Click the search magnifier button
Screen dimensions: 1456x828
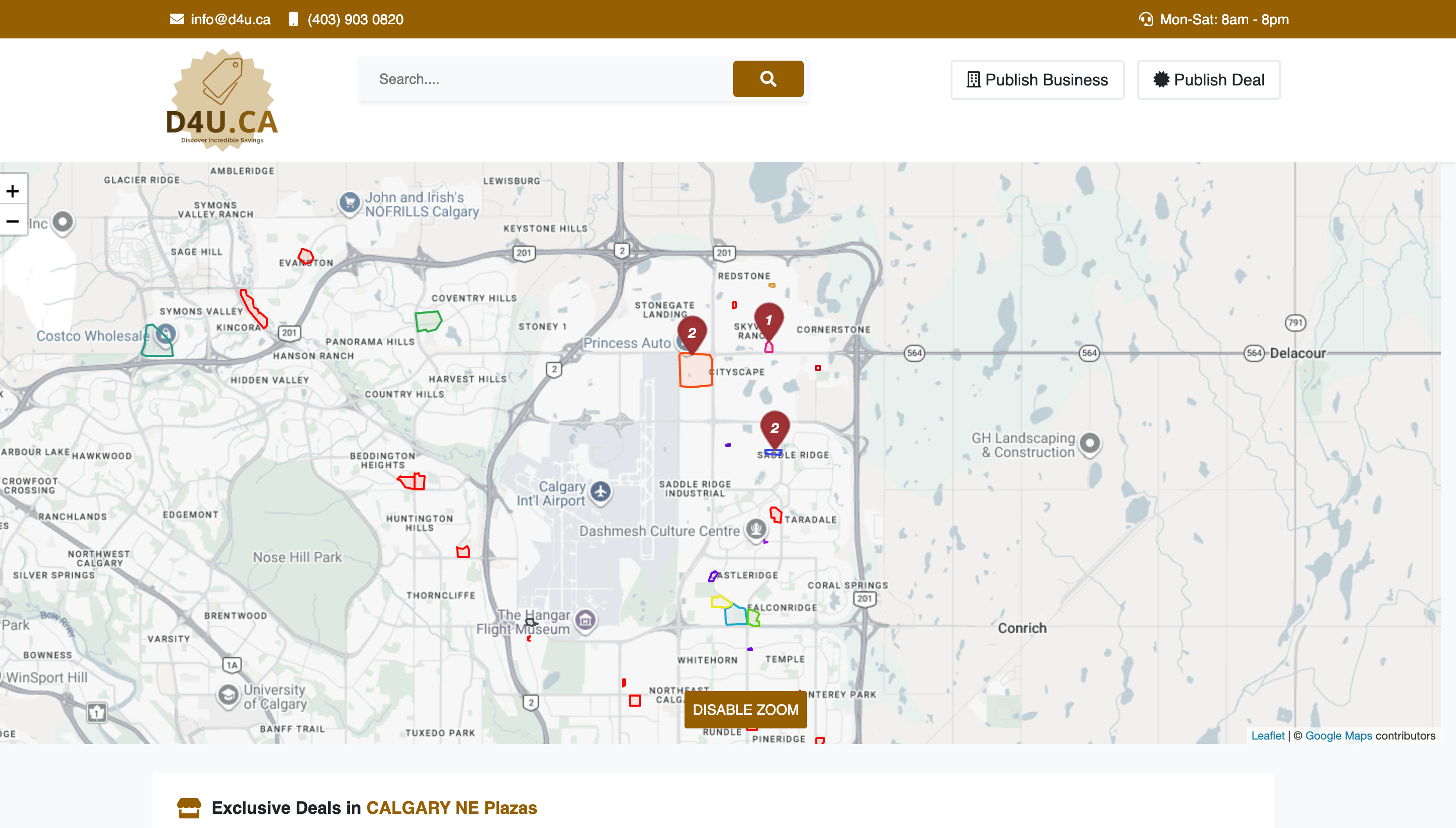coord(768,79)
